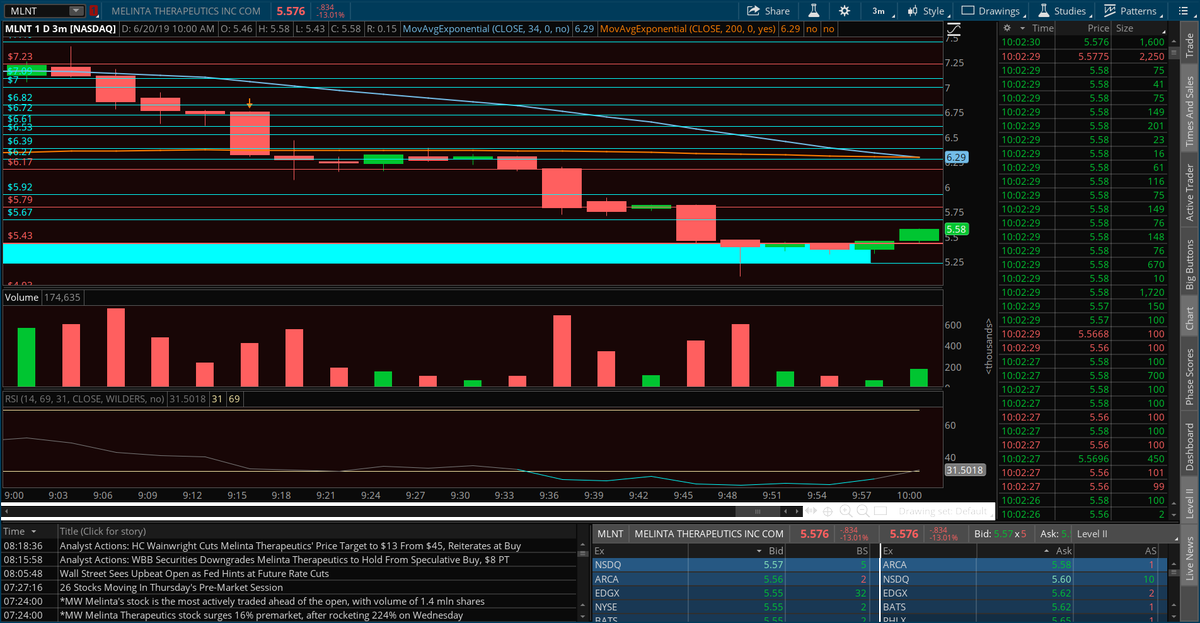Click the pan arrows icon under chart
The width and height of the screenshot is (1200, 623).
coord(813,511)
